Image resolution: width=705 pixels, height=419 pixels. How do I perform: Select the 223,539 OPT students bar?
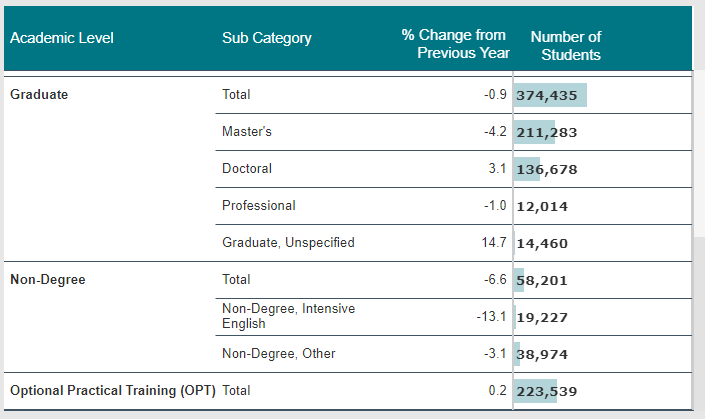(x=546, y=390)
